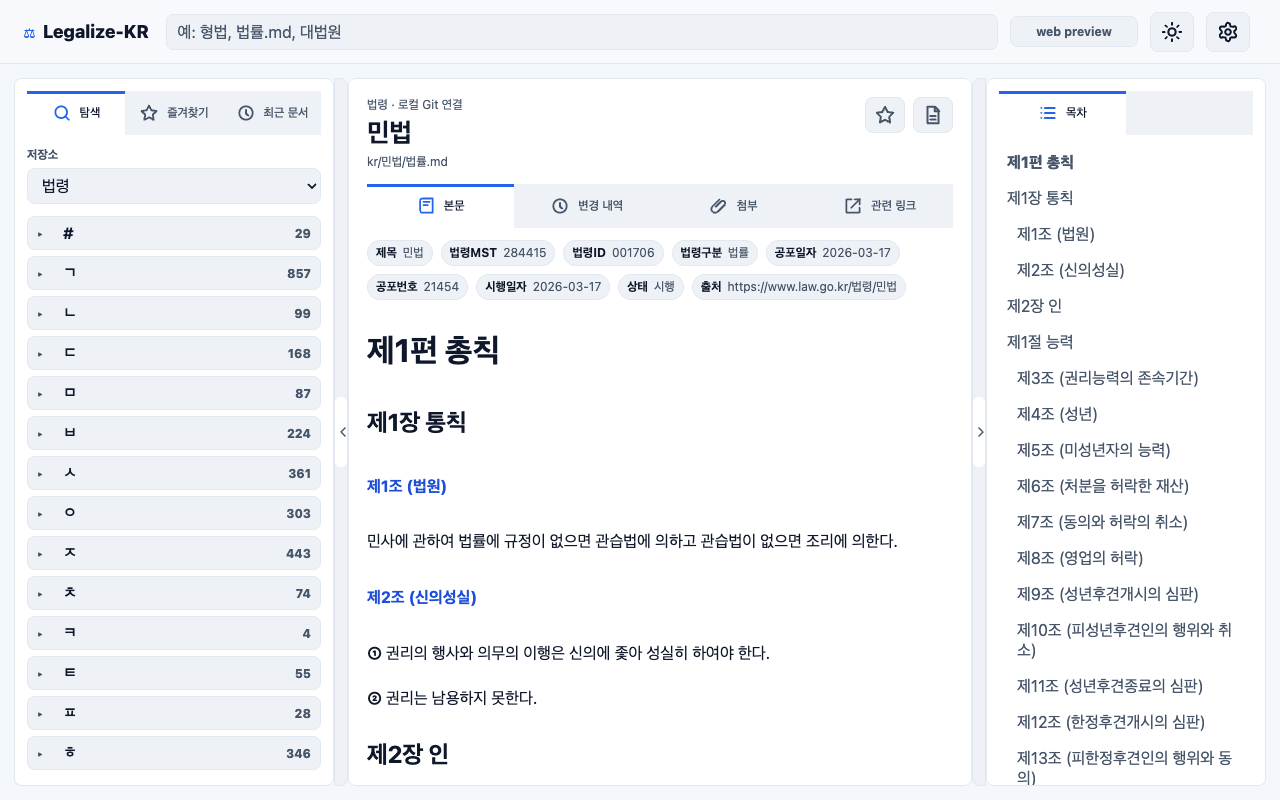The height and width of the screenshot is (800, 1280).
Task: Click the 제1조 (법원) heading link in body
Action: [406, 486]
